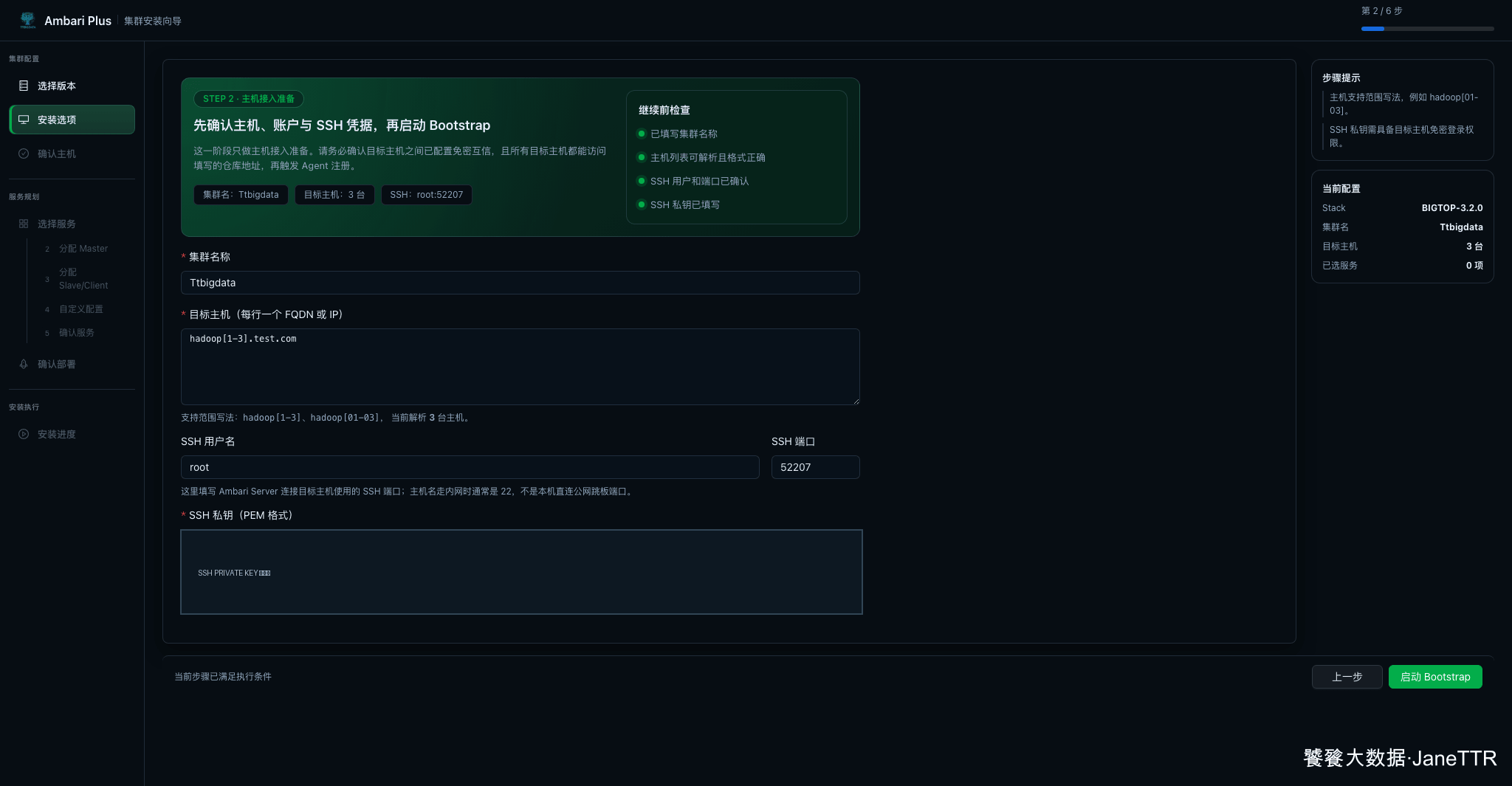Viewport: 1512px width, 786px height.
Task: Click the BIGTOP-3.2.0 stack value
Action: coord(1452,208)
